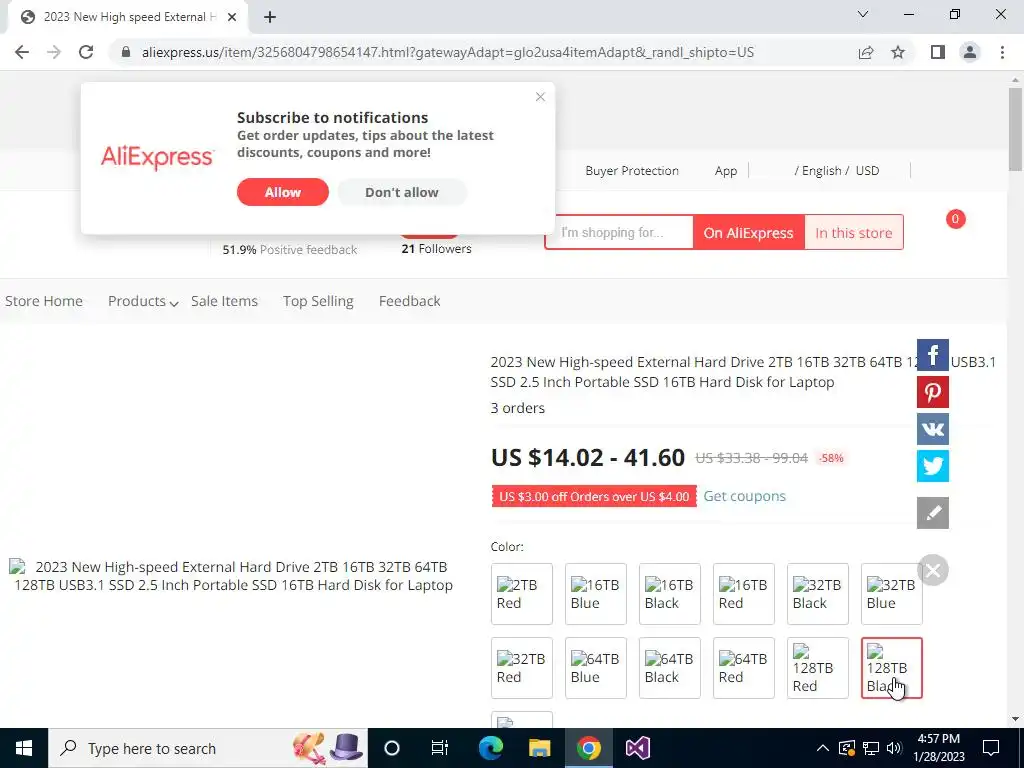The height and width of the screenshot is (768, 1024).
Task: Open a new browser tab
Action: [x=270, y=17]
